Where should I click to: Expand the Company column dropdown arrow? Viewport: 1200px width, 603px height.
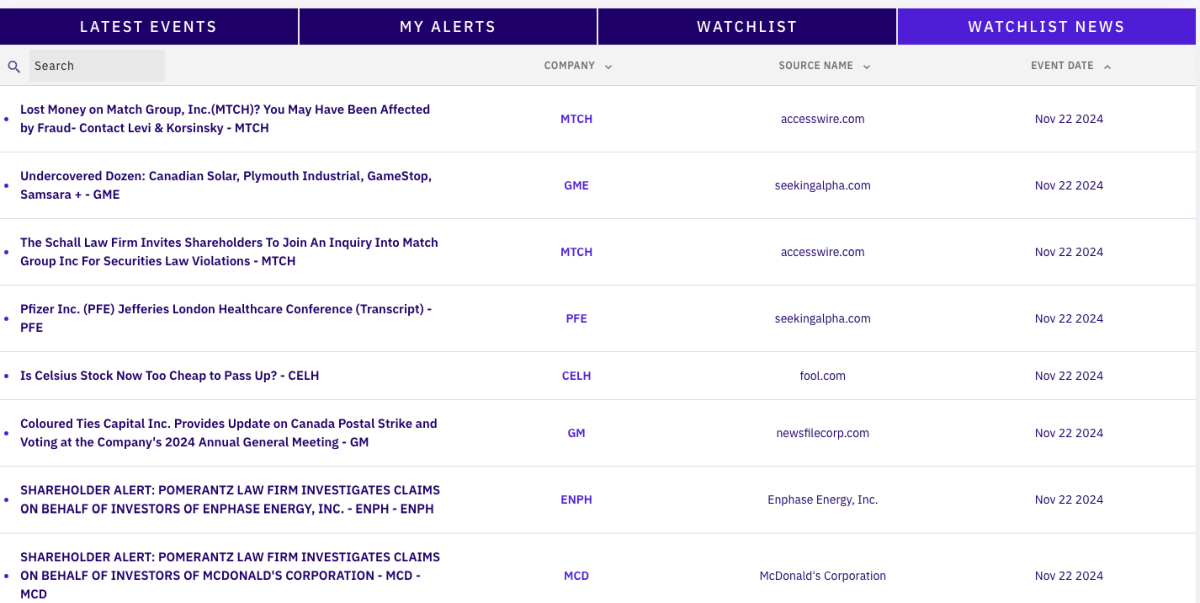609,67
